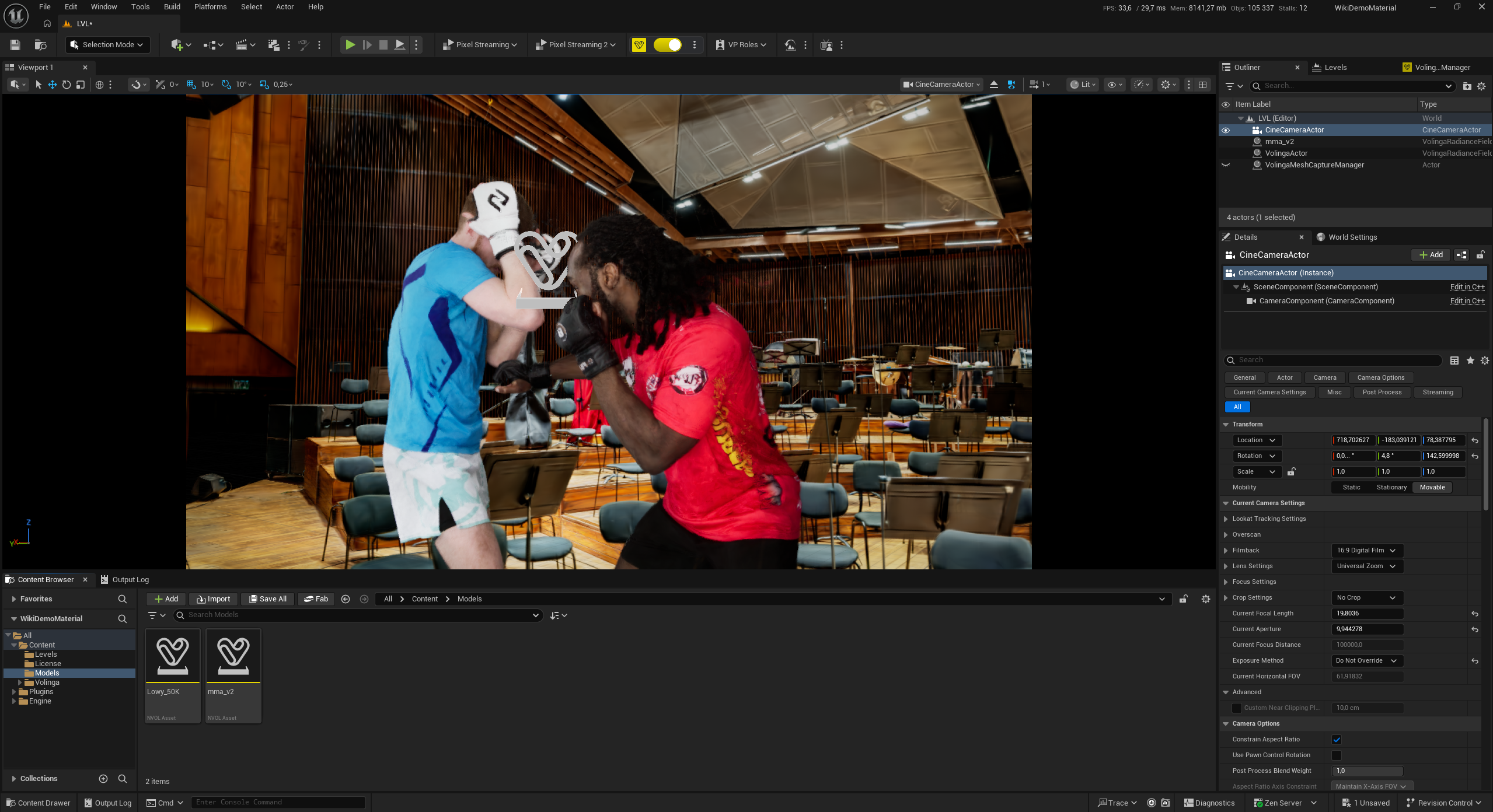The height and width of the screenshot is (812, 1493).
Task: Open the Actor menu
Action: (285, 7)
